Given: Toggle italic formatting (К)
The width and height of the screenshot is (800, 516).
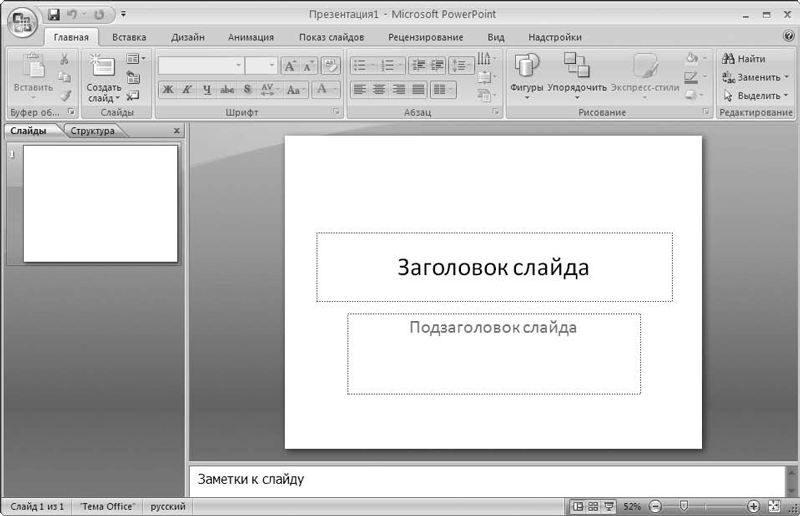Looking at the screenshot, I should click(x=187, y=89).
